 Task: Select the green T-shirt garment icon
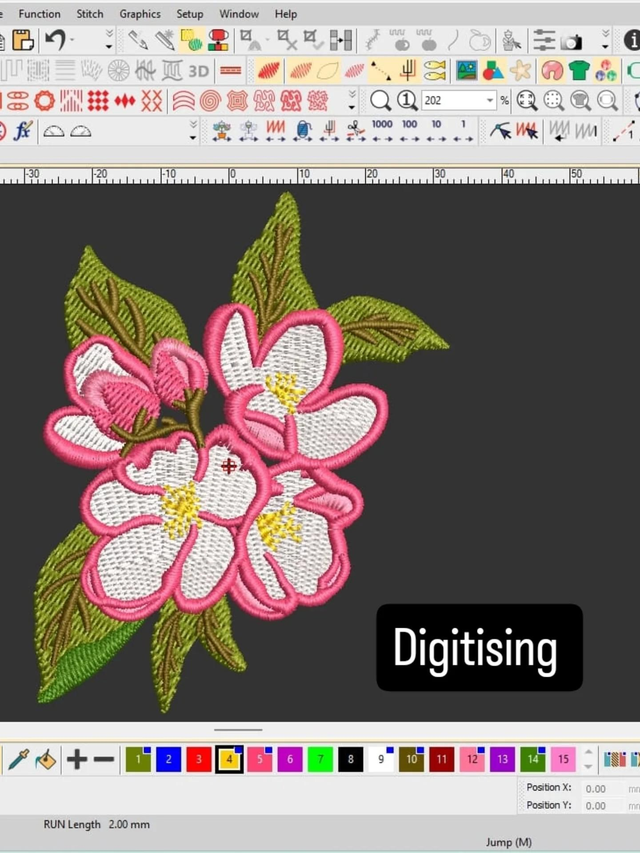[579, 71]
